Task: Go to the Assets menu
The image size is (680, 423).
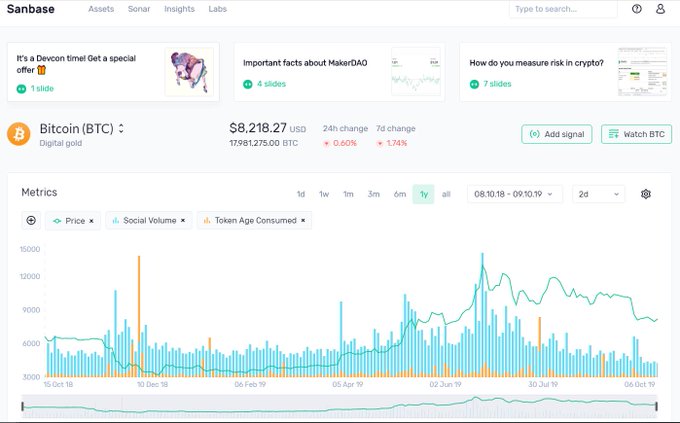Action: pos(101,9)
